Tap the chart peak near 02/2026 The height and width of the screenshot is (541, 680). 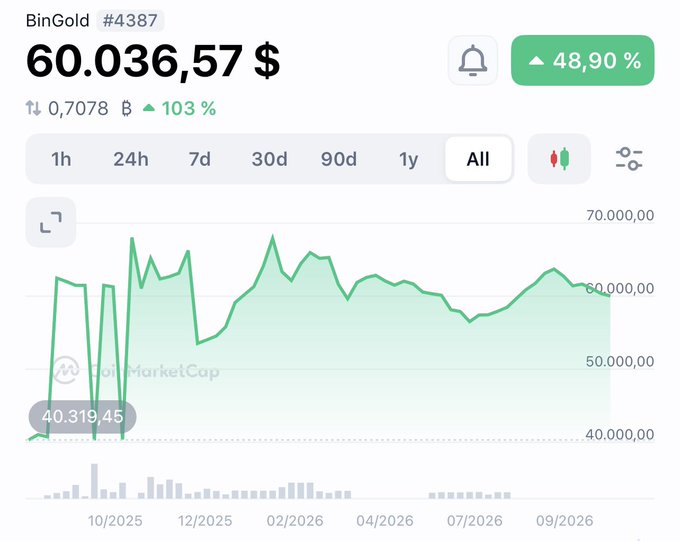click(x=272, y=237)
